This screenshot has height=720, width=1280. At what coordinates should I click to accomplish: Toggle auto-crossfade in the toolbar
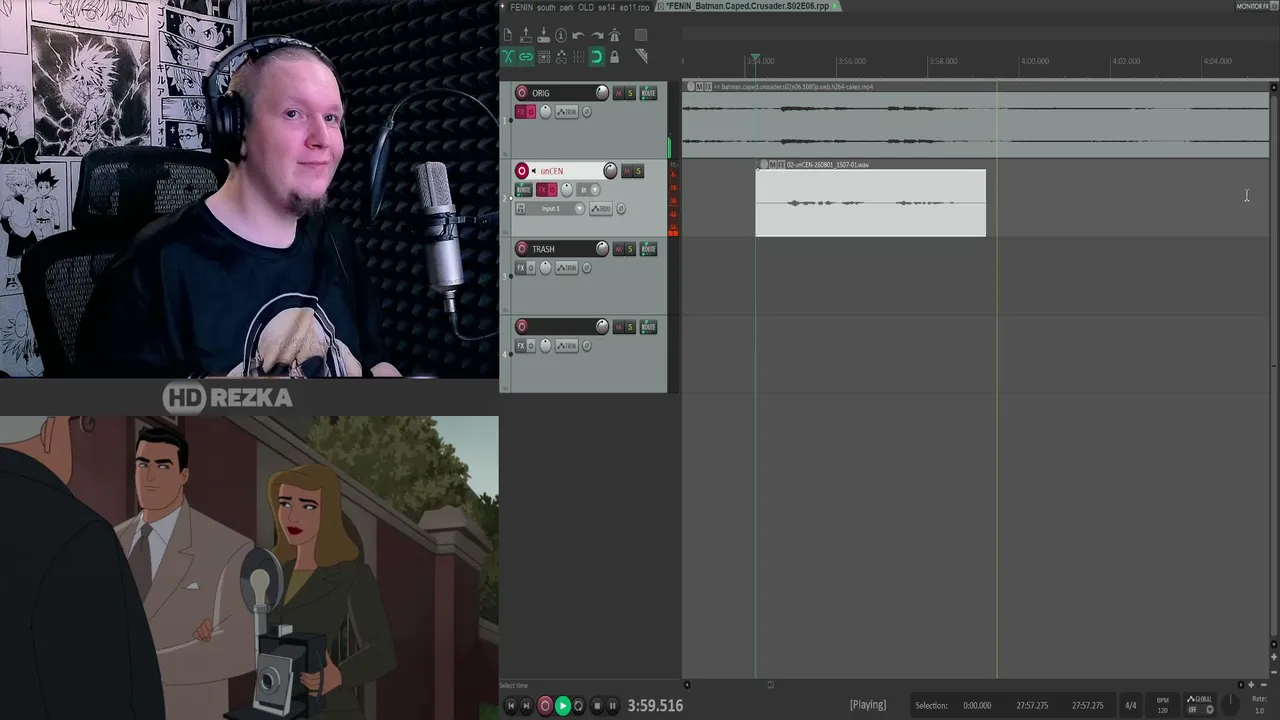[508, 57]
